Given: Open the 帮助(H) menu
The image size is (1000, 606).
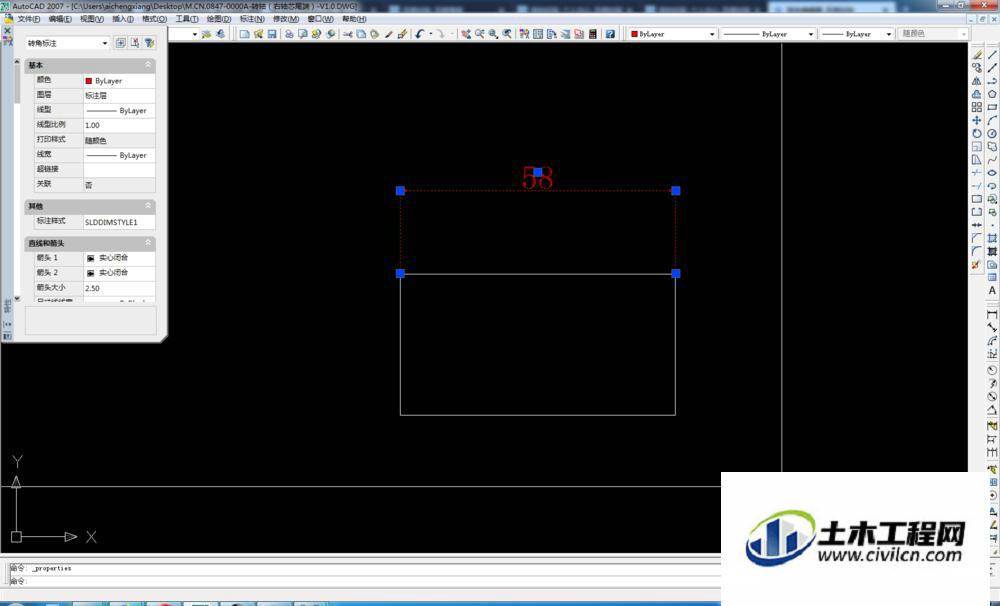Looking at the screenshot, I should (354, 19).
